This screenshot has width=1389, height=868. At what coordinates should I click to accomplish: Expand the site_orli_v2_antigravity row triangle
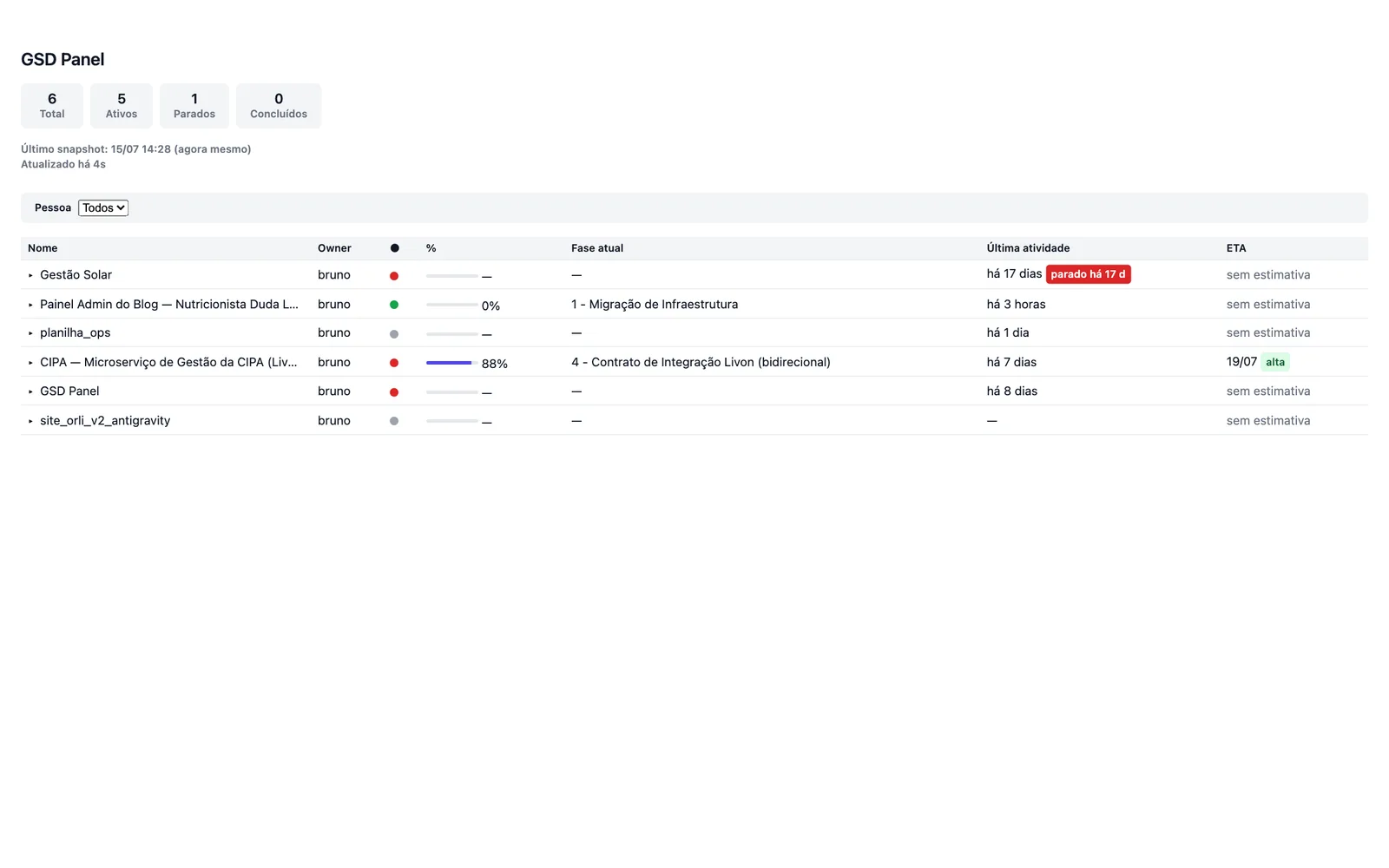30,421
